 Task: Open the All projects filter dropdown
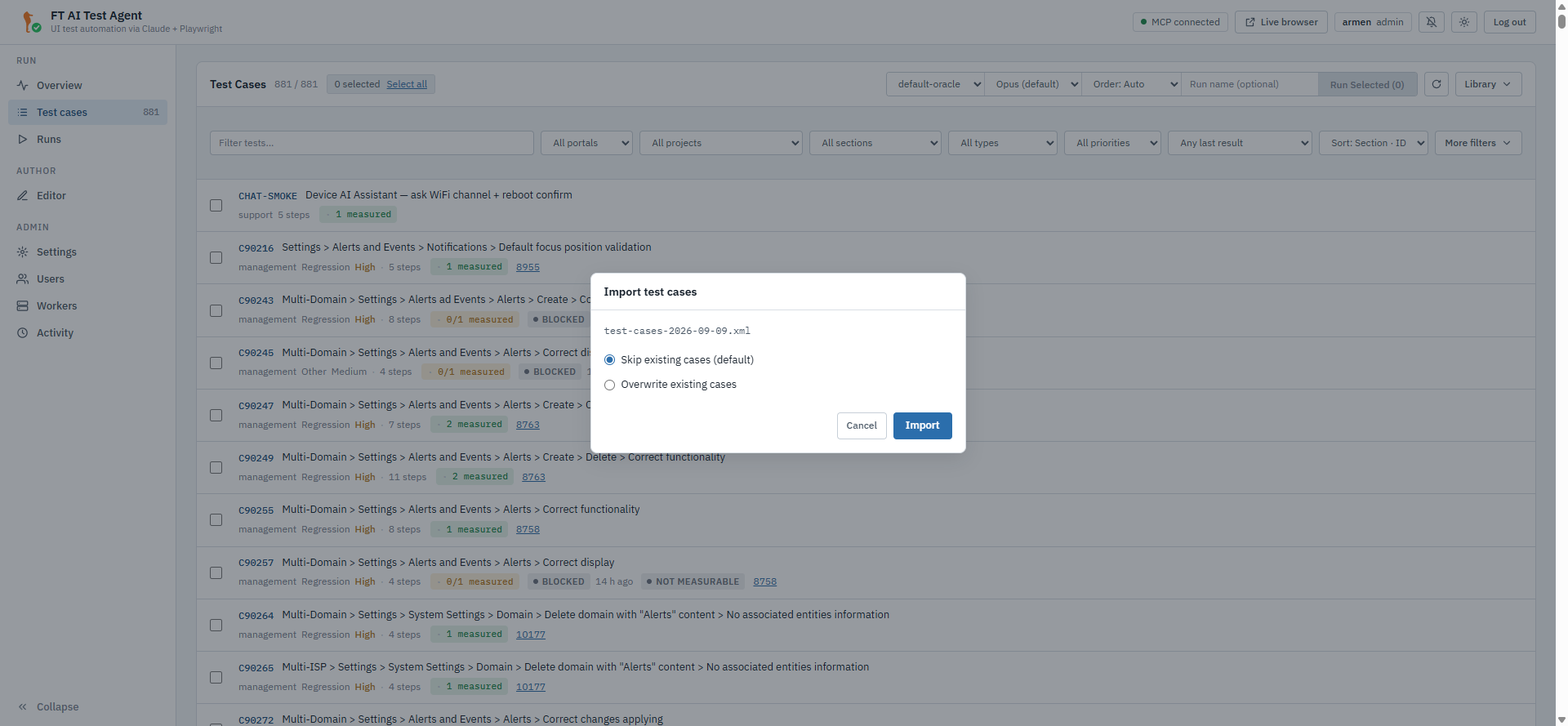721,143
